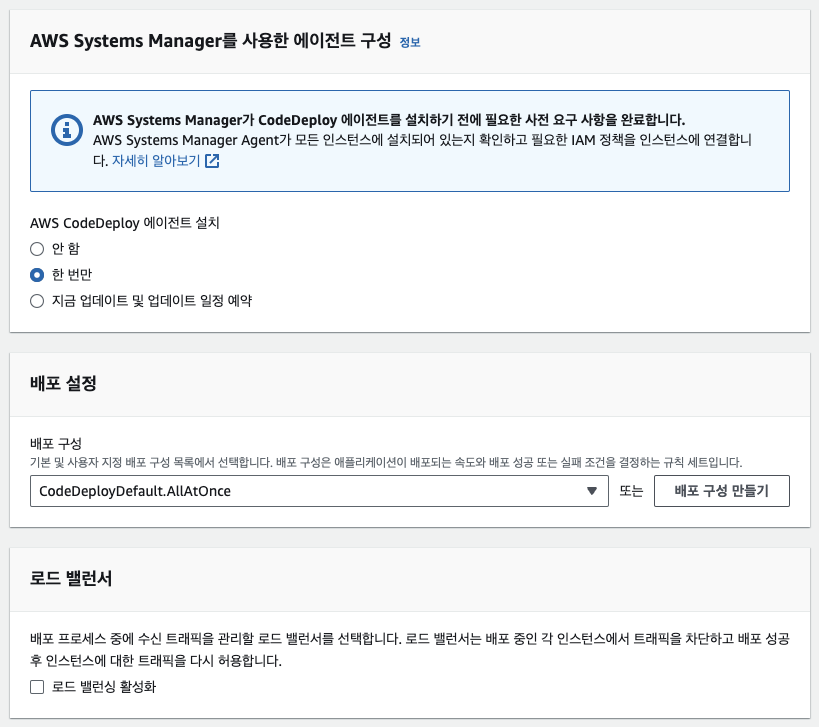This screenshot has height=727, width=819.
Task: Open the 정보 link beside the Systems Manager heading
Action: [x=410, y=42]
